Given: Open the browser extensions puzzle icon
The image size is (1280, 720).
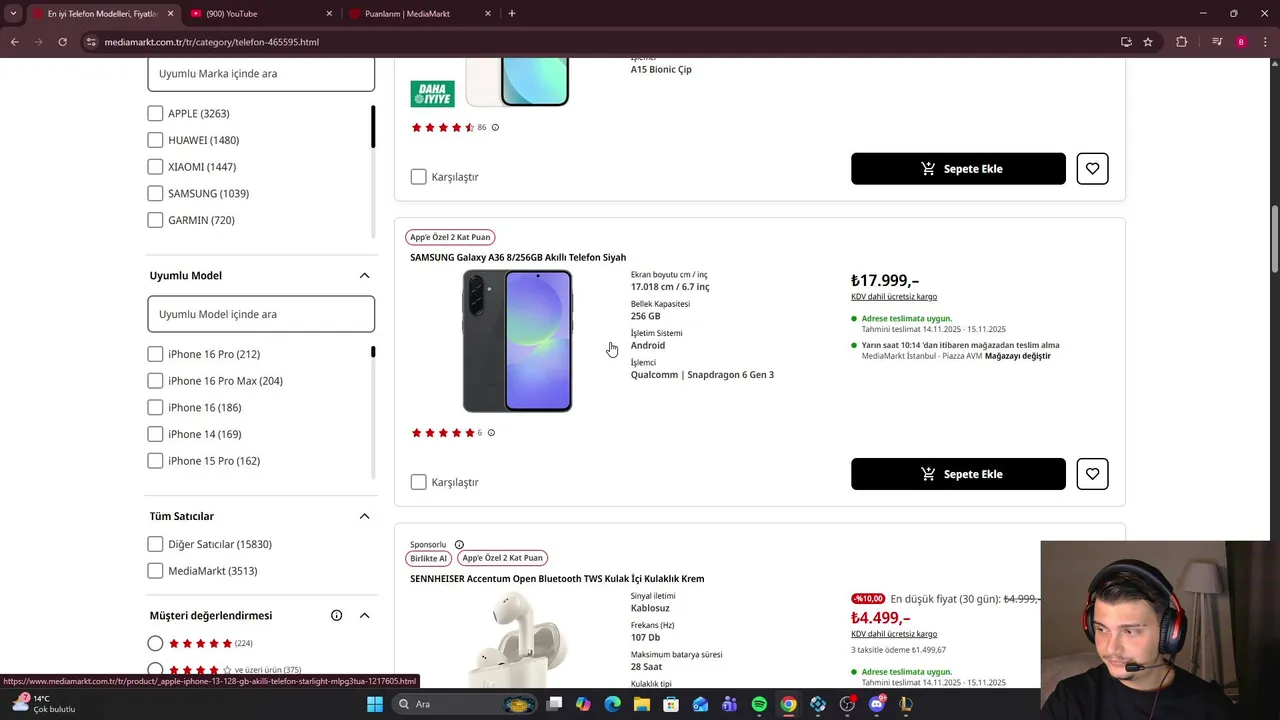Looking at the screenshot, I should click(x=1182, y=42).
